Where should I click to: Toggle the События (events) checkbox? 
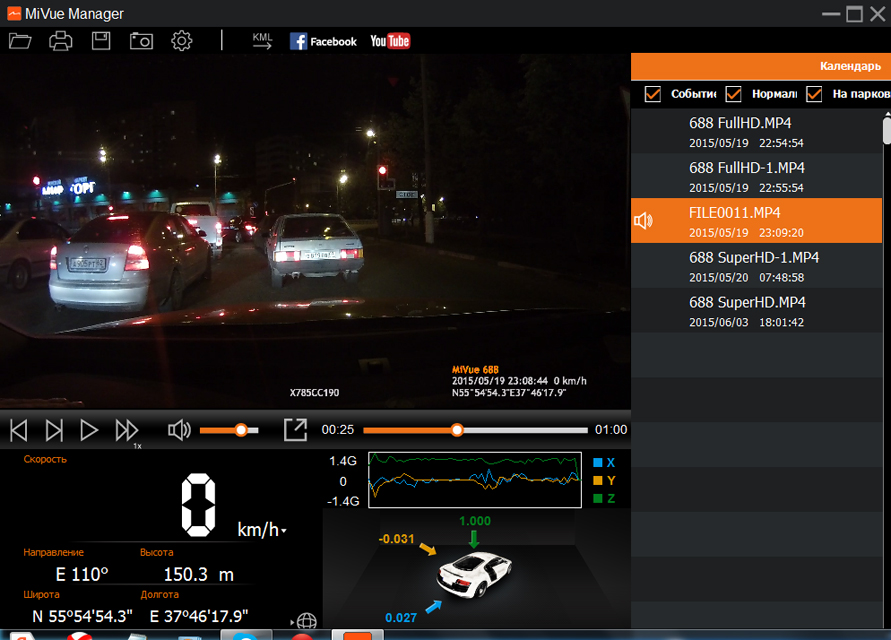[x=653, y=94]
